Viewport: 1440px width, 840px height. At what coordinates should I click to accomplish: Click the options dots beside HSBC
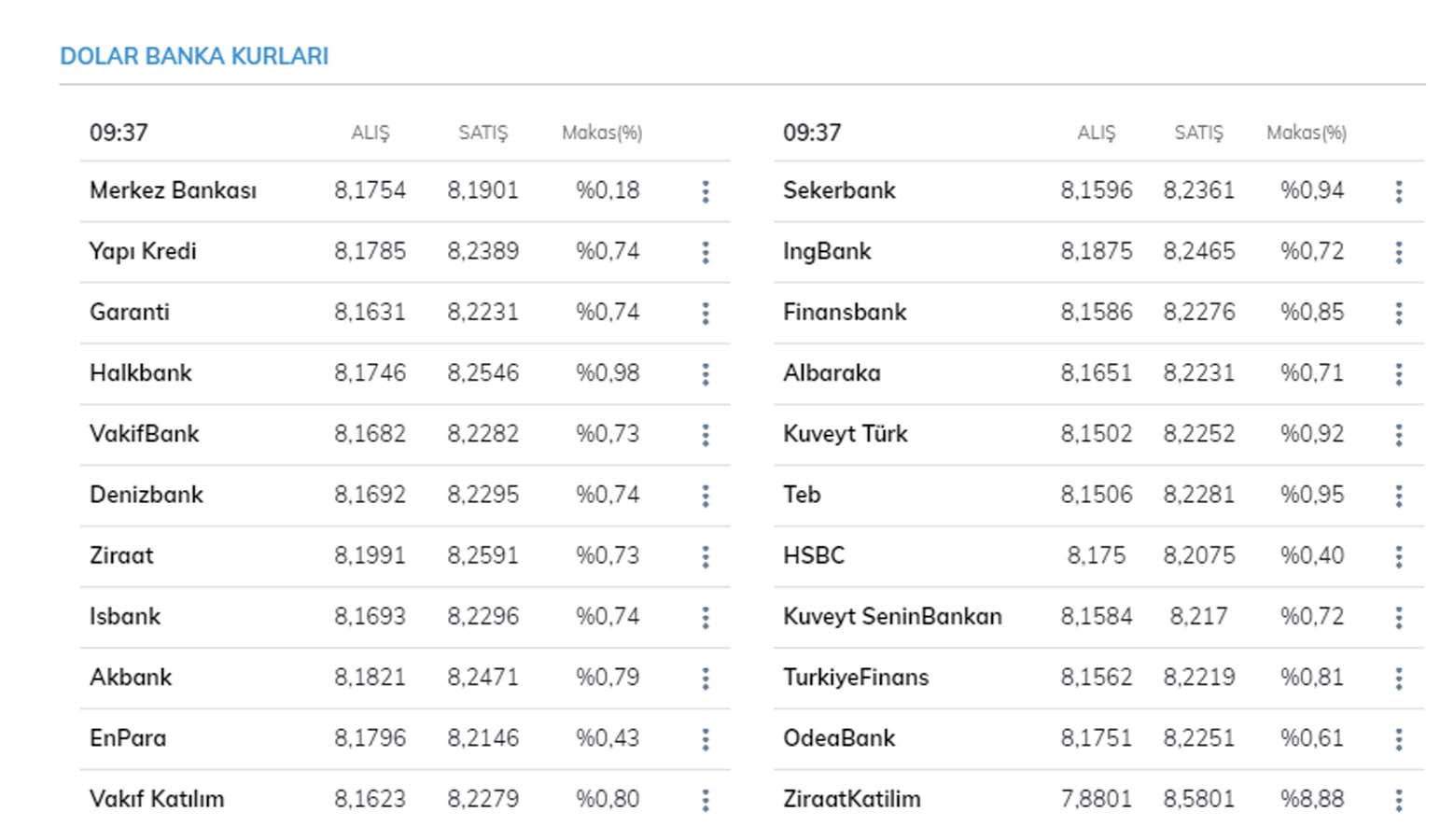(x=1398, y=557)
